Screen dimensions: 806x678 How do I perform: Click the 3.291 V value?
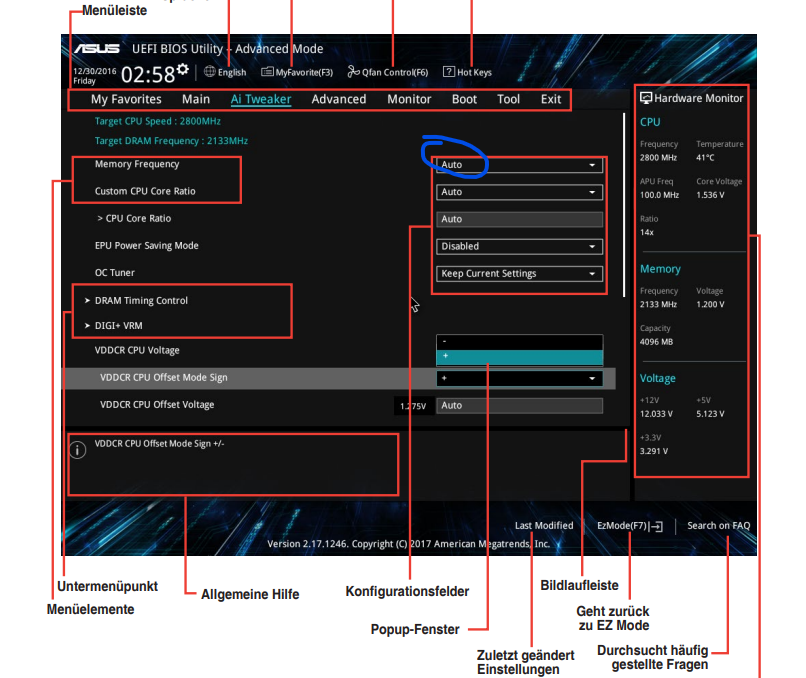click(654, 451)
